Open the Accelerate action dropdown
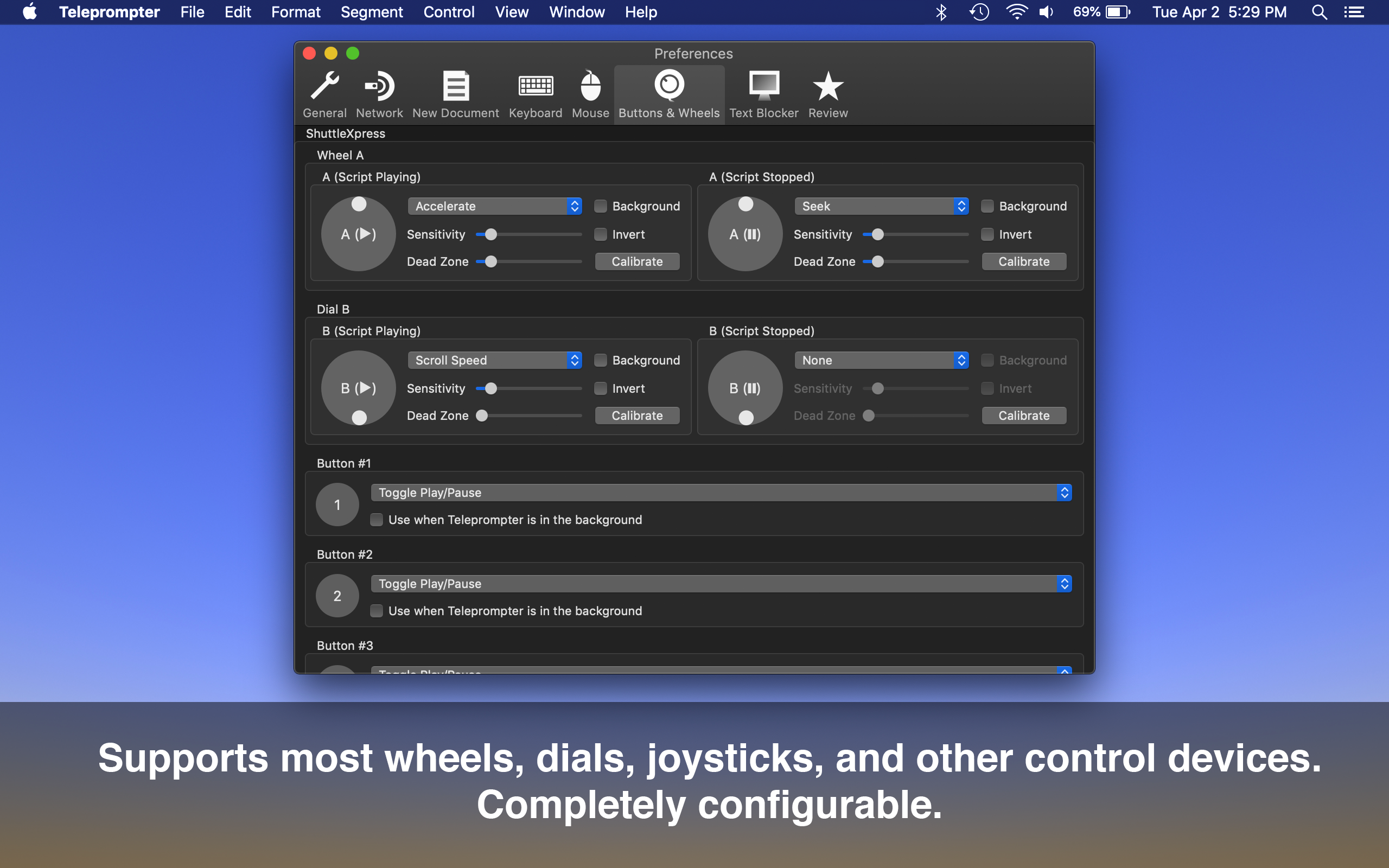Viewport: 1389px width, 868px height. point(495,206)
